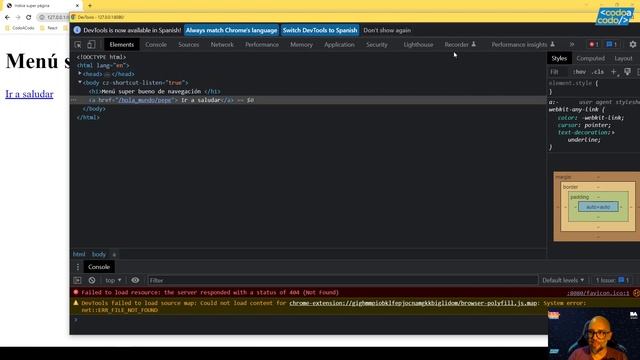Image resolution: width=640 pixels, height=360 pixels.
Task: Open a new browser tab plus
Action: point(90,6)
